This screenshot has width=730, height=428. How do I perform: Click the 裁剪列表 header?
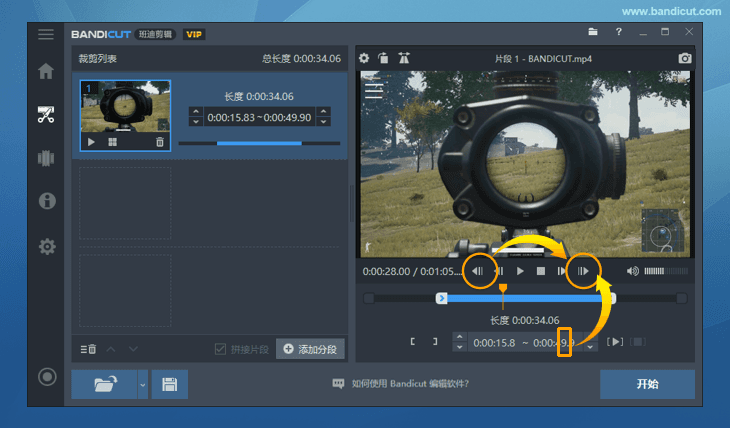pyautogui.click(x=97, y=59)
